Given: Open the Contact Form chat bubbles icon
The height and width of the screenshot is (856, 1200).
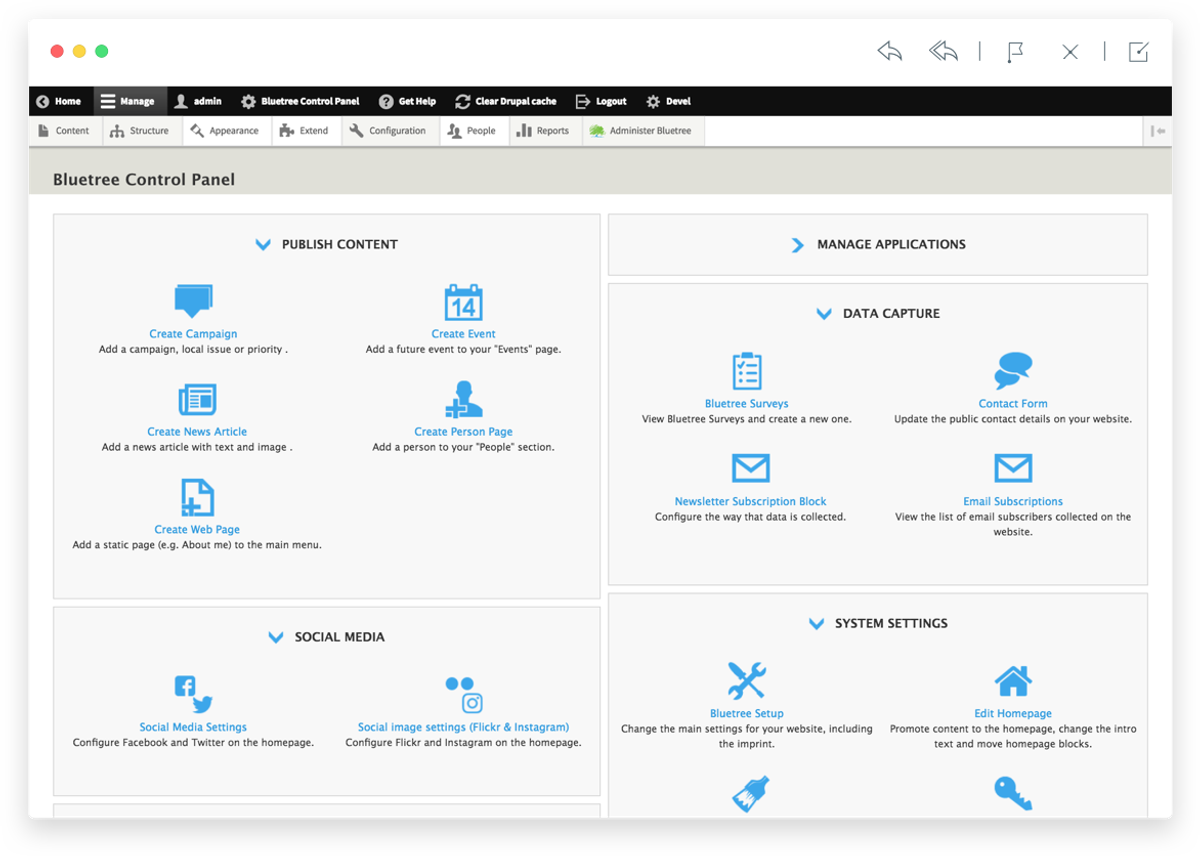Looking at the screenshot, I should (x=1013, y=371).
